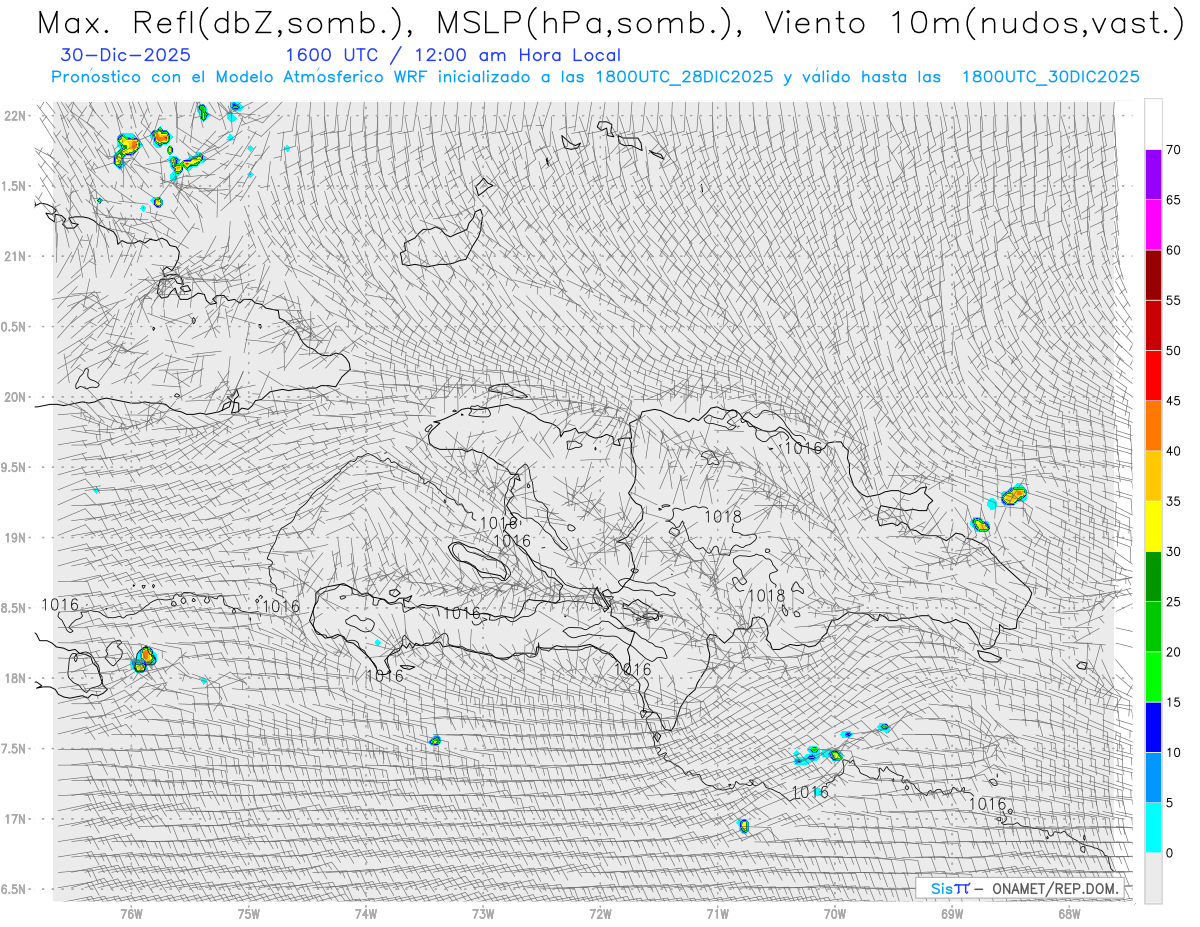The image size is (1200, 927).
Task: Click the magenta 60-65 dBZ colorbar swatch
Action: [1153, 225]
